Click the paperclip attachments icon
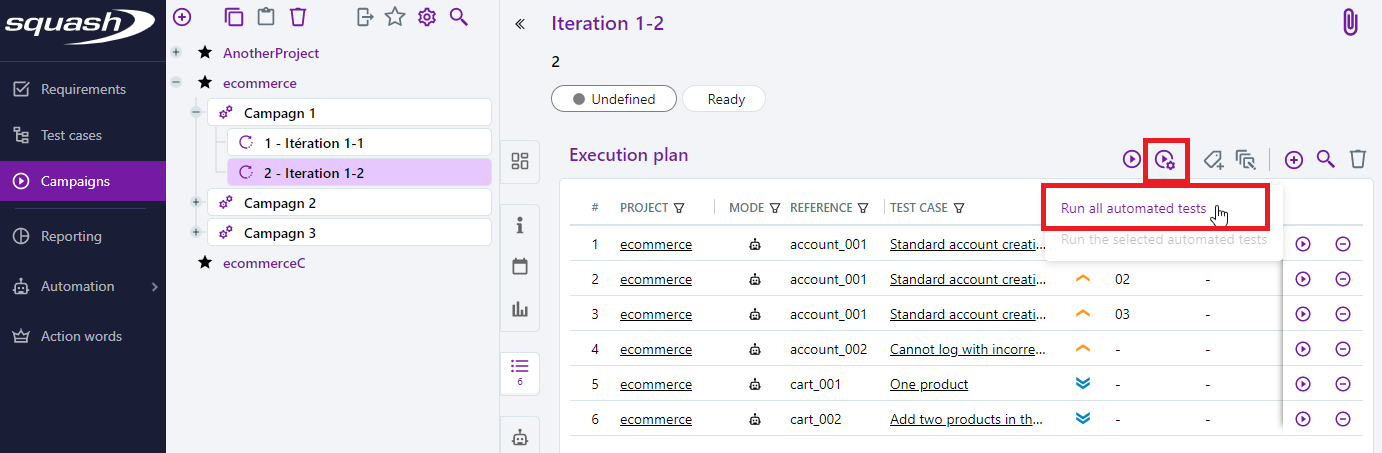Image resolution: width=1382 pixels, height=453 pixels. pyautogui.click(x=1350, y=23)
